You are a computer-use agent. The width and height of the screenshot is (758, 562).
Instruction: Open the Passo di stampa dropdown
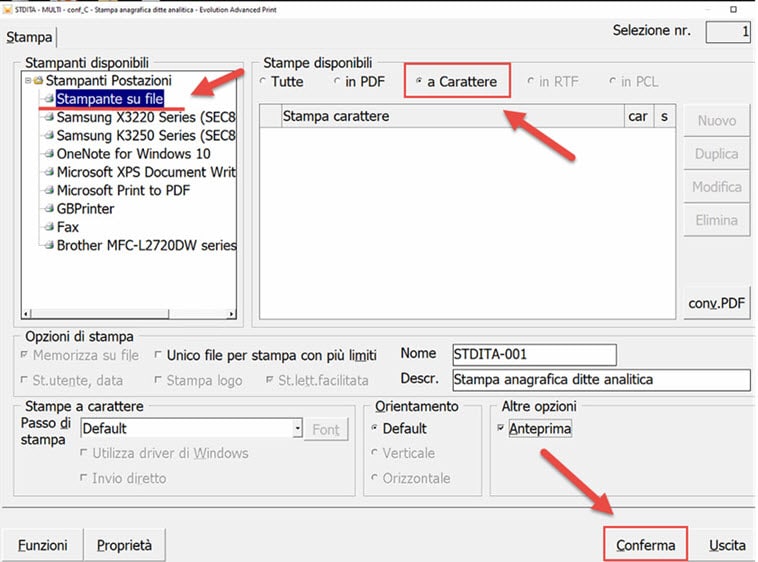coord(297,429)
